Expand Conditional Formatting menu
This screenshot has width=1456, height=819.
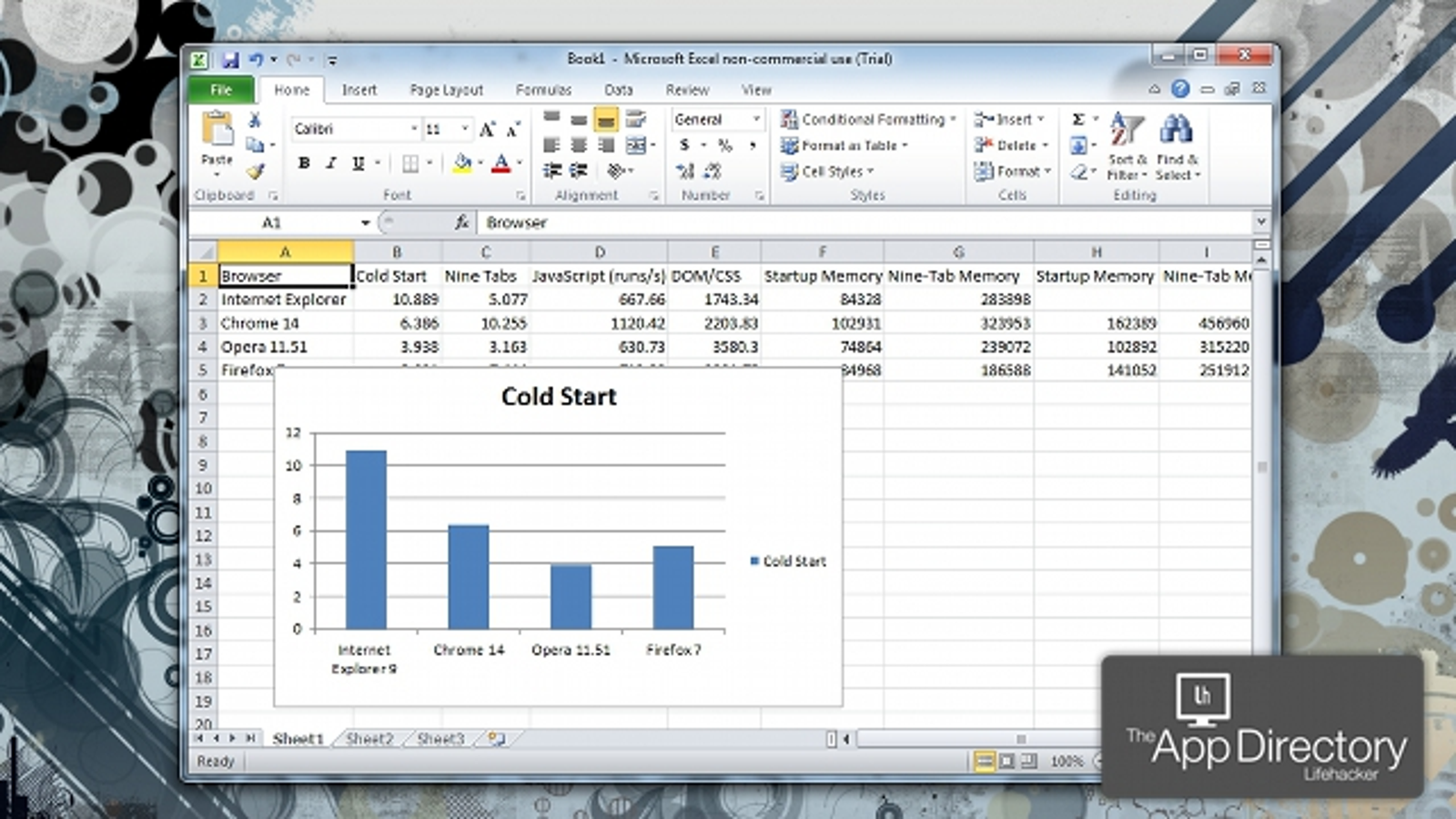click(x=868, y=119)
